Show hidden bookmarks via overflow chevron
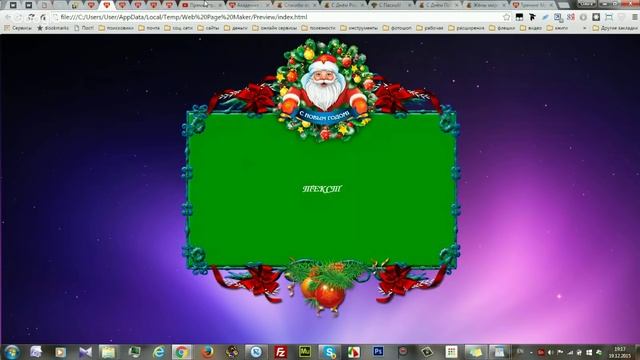The image size is (640, 360). coord(584,28)
